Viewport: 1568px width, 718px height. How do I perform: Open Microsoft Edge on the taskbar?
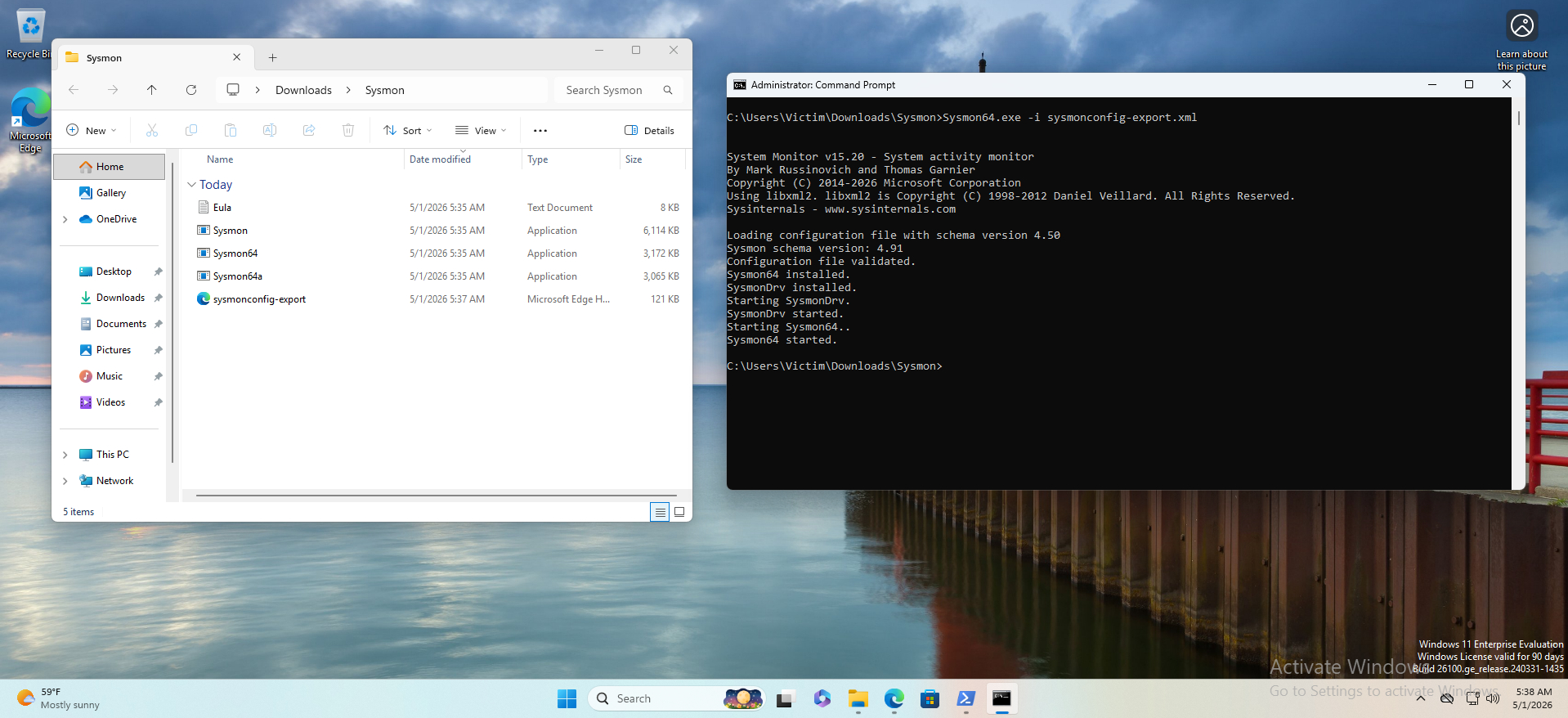pyautogui.click(x=894, y=698)
